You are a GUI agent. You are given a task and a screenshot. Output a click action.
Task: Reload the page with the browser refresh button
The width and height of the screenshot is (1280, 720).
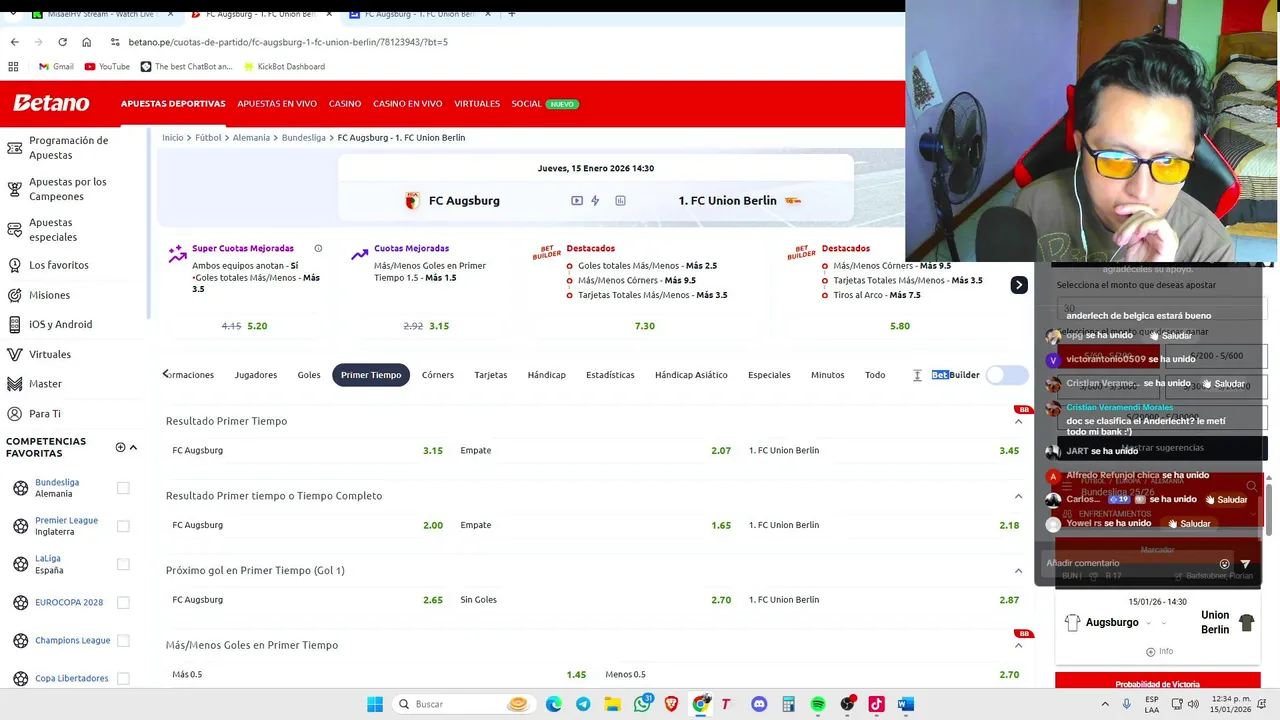(x=62, y=42)
